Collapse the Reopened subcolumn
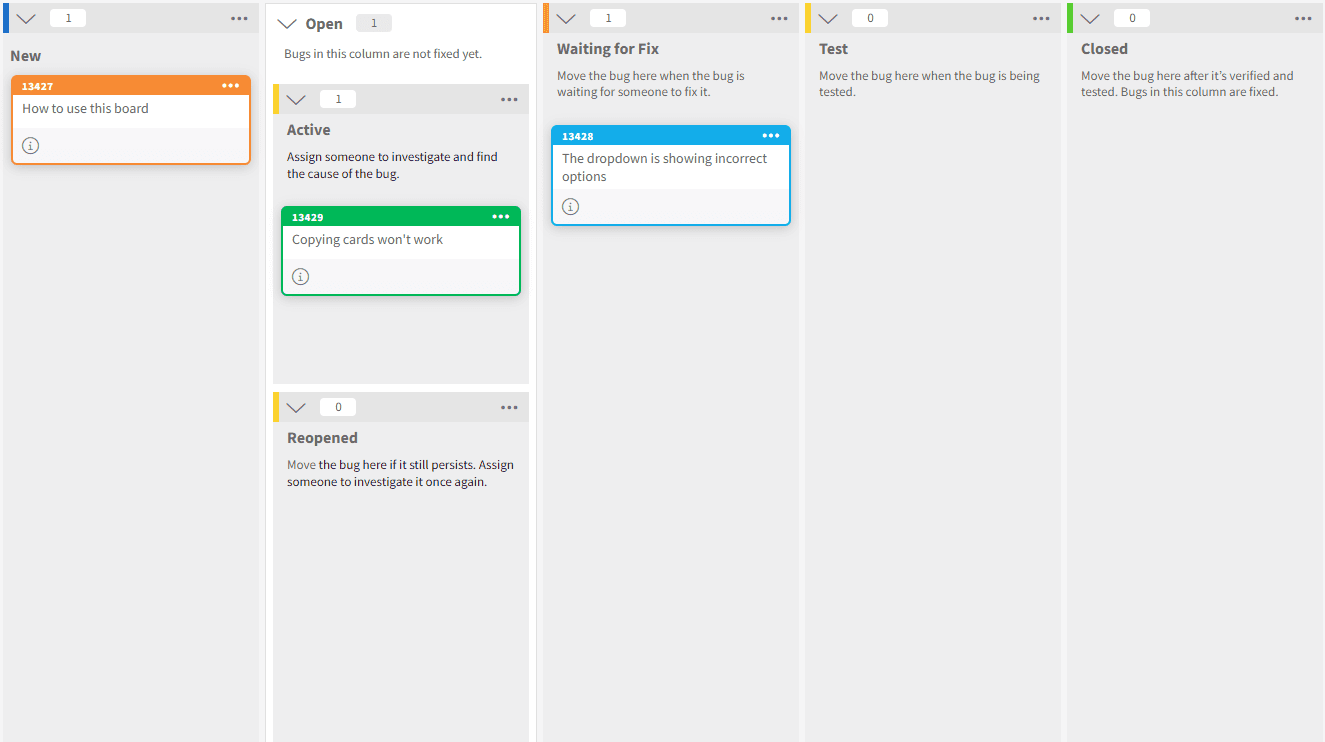The height and width of the screenshot is (742, 1325). click(296, 407)
